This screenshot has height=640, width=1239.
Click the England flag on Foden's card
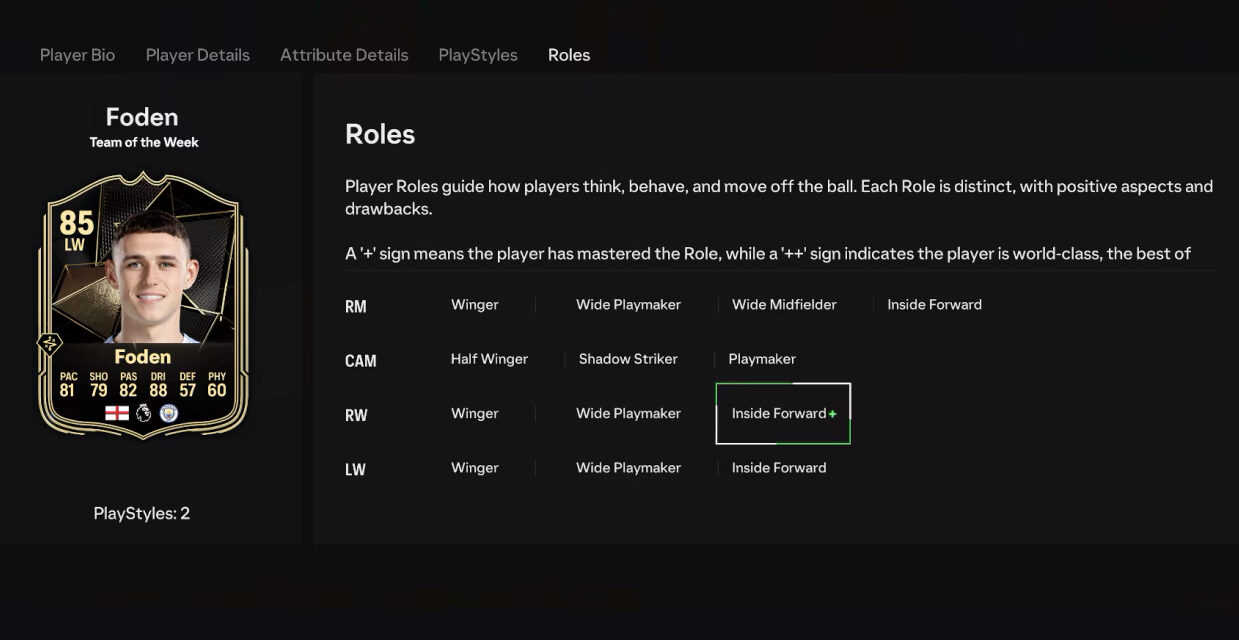point(117,412)
